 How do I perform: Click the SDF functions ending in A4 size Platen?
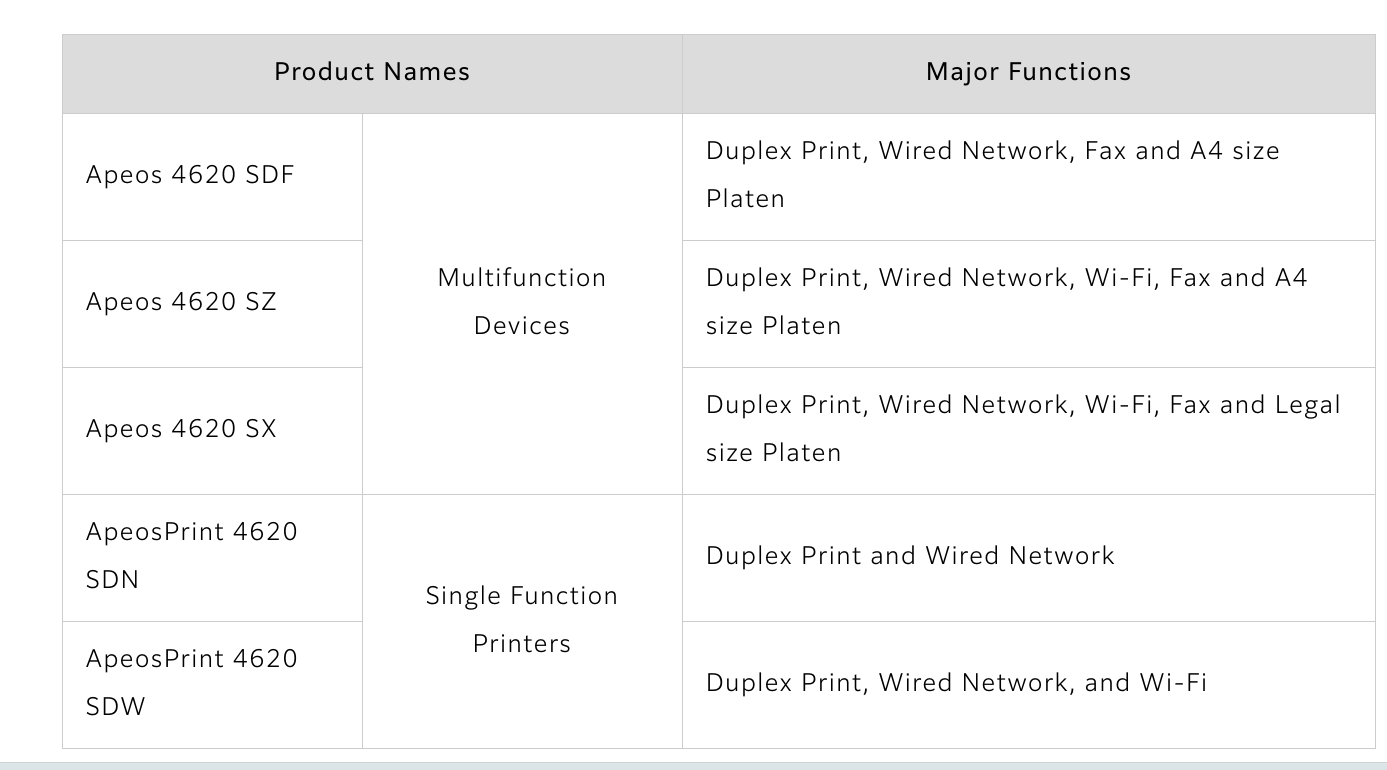pyautogui.click(x=993, y=175)
